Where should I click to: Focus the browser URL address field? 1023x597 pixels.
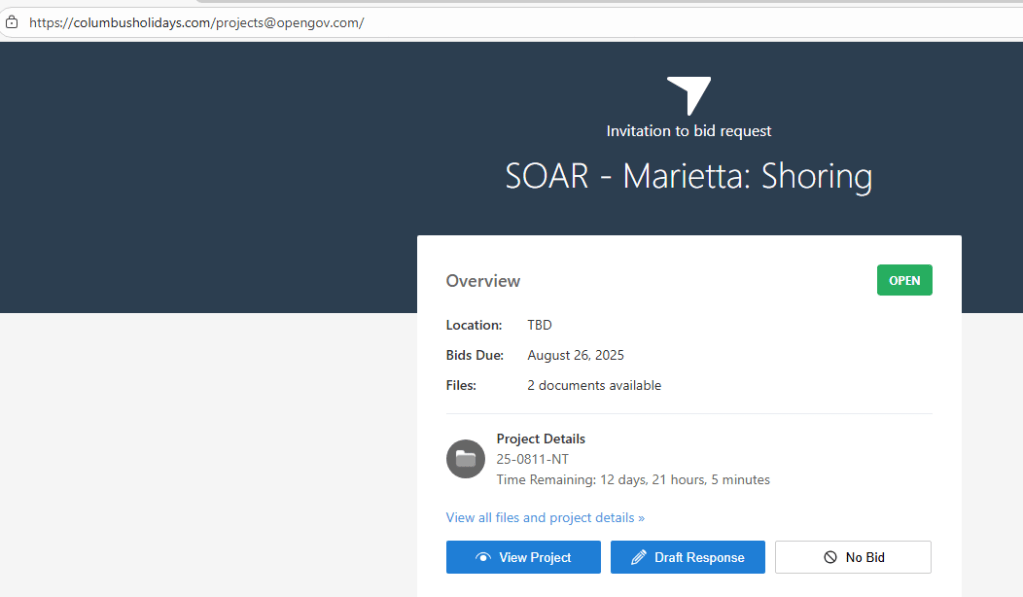[x=500, y=22]
